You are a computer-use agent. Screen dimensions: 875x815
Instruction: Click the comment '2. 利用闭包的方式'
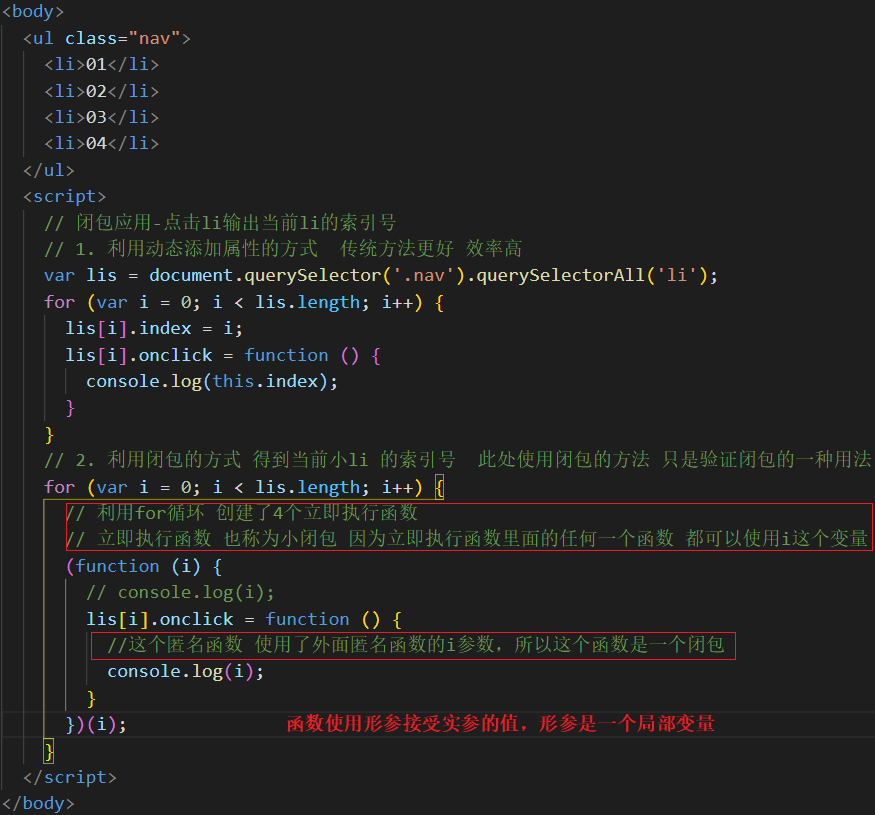pos(458,460)
